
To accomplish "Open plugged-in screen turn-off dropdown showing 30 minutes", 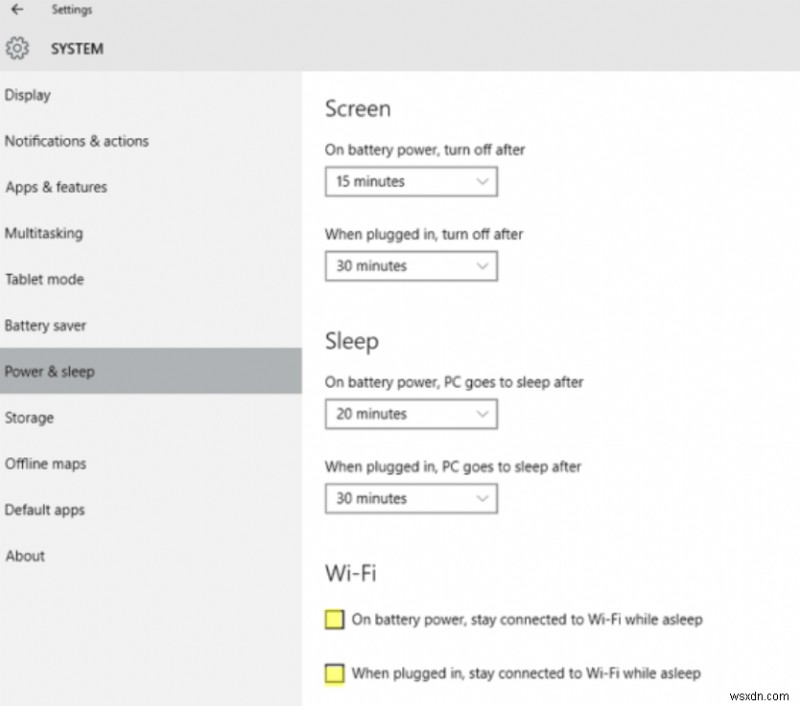I will 410,266.
